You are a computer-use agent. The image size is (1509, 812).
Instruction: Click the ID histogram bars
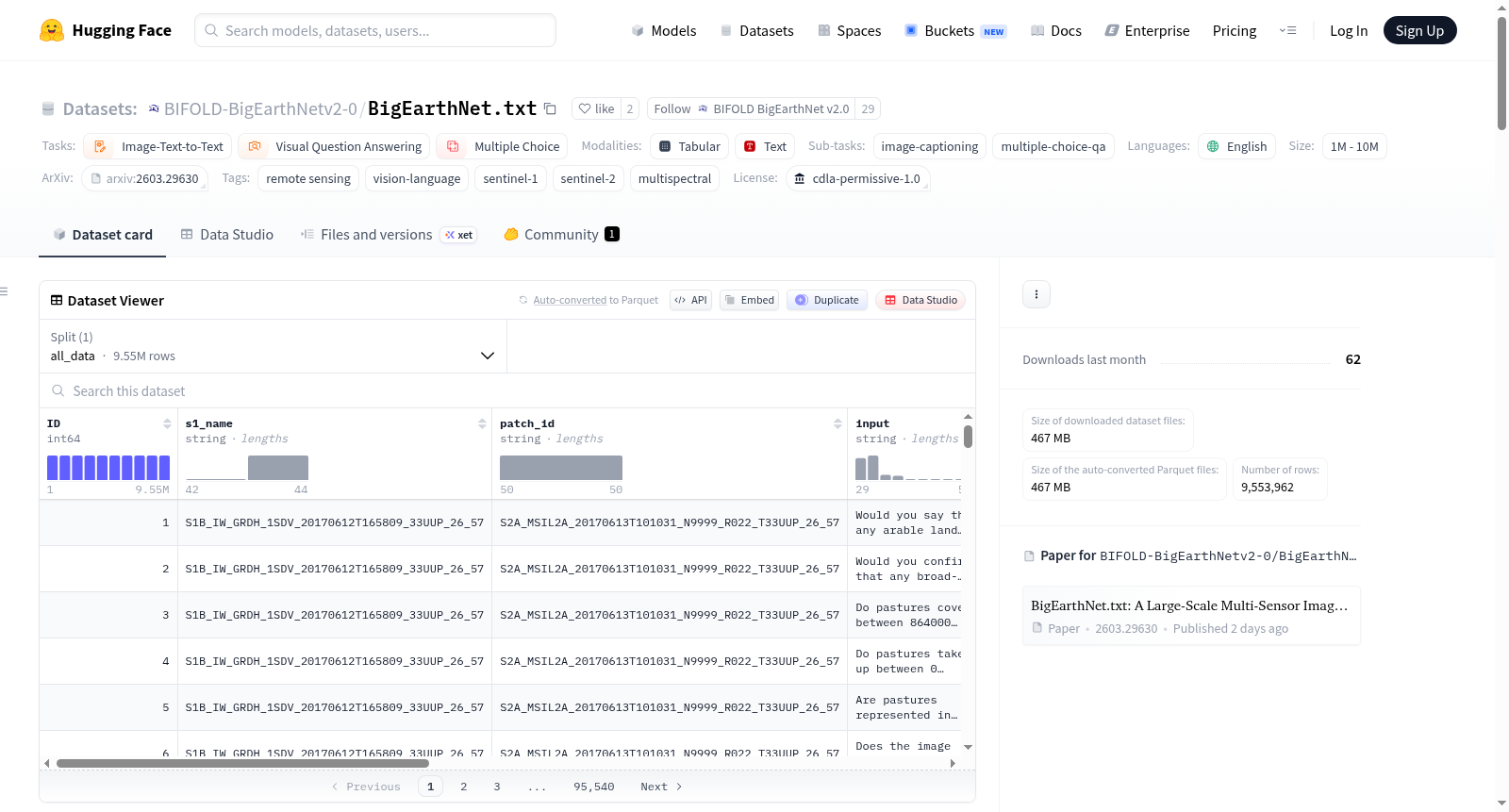[108, 468]
